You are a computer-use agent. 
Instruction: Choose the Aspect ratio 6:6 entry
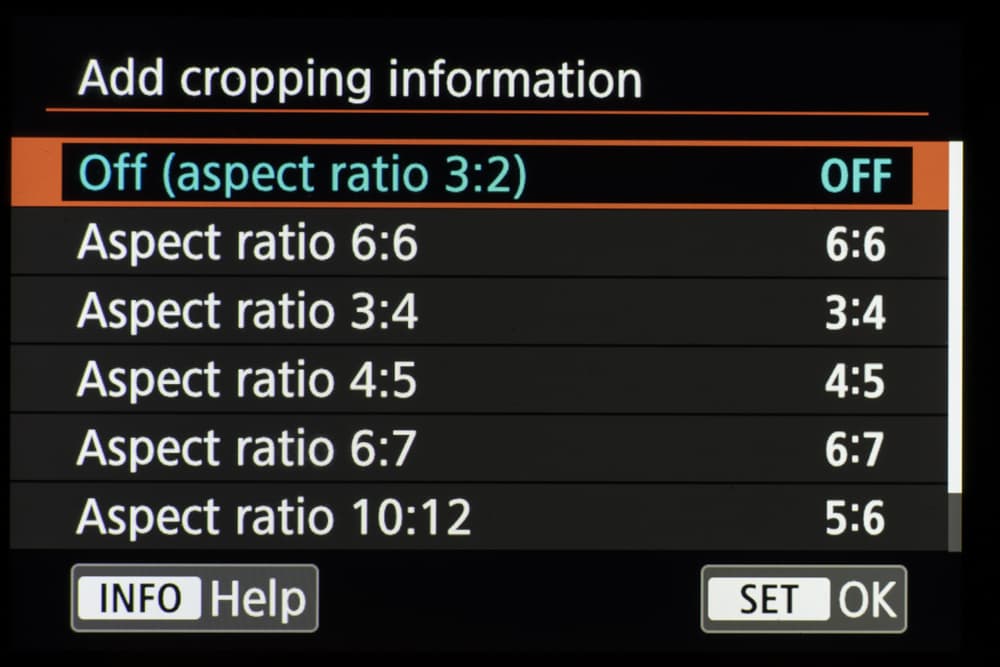(247, 244)
